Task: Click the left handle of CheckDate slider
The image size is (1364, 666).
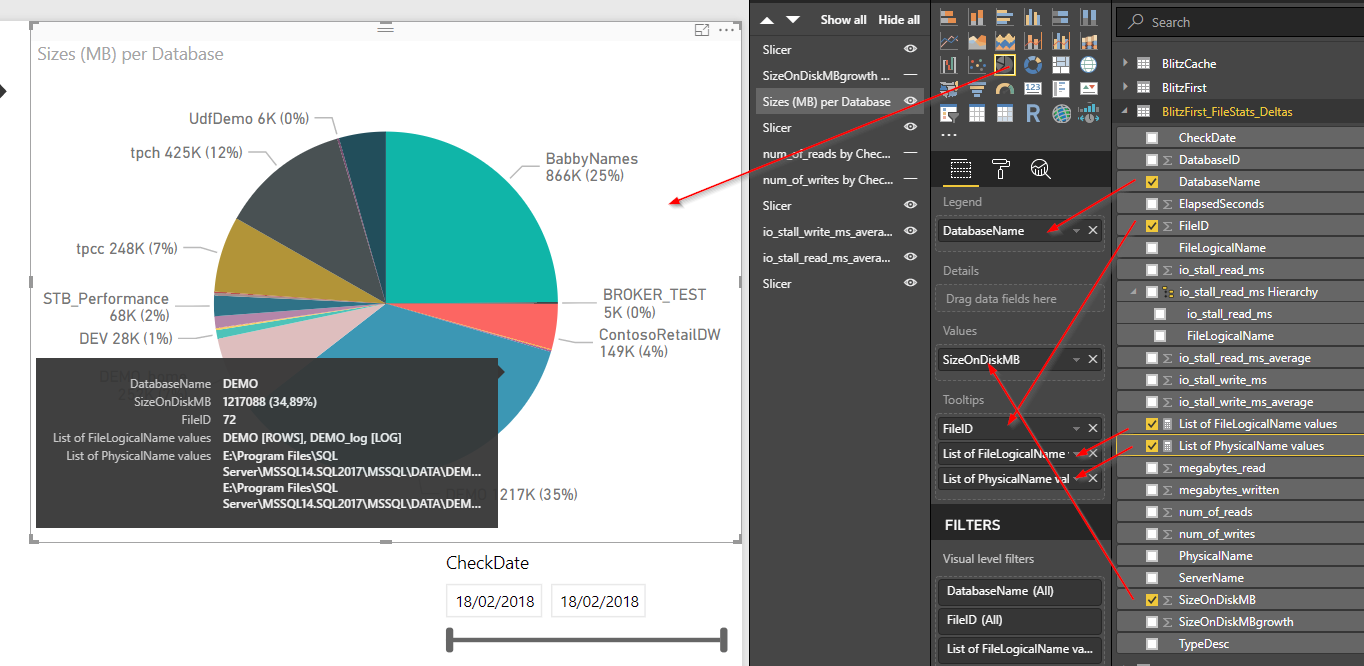Action: pyautogui.click(x=450, y=639)
